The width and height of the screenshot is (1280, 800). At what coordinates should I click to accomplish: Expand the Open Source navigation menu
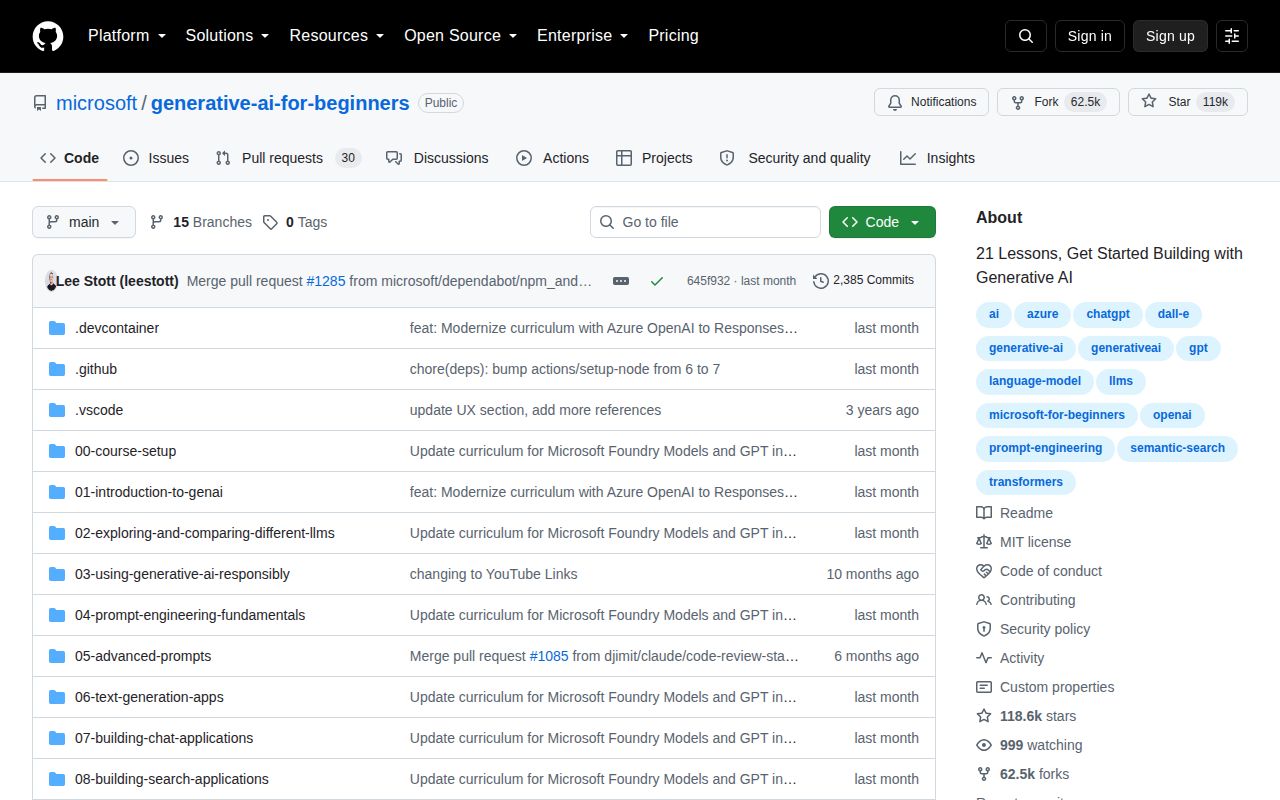point(461,36)
